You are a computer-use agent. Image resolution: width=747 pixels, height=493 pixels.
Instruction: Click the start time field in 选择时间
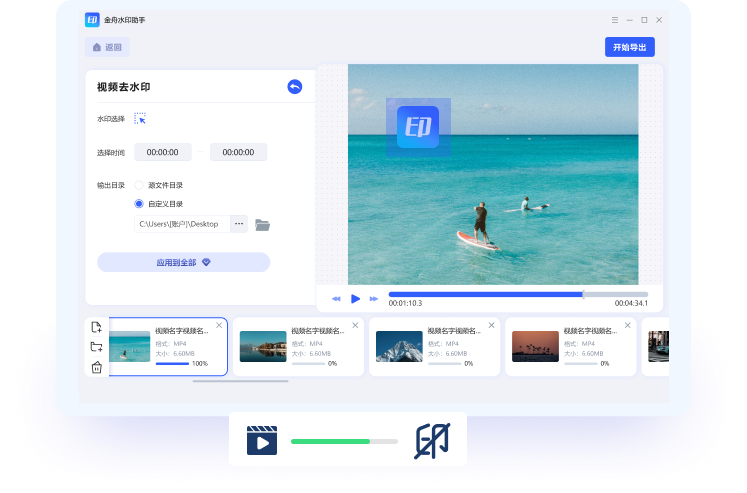162,152
